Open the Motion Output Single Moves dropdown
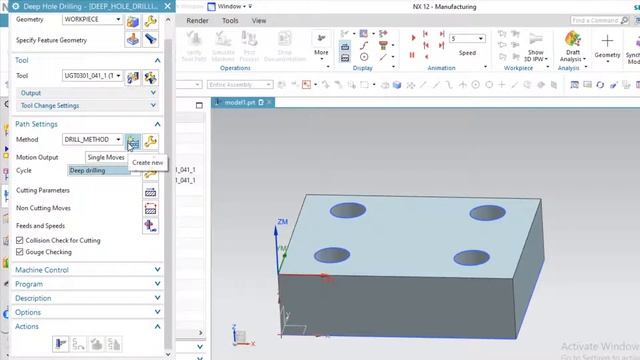Screen dimensions: 640x360 (x=106, y=157)
